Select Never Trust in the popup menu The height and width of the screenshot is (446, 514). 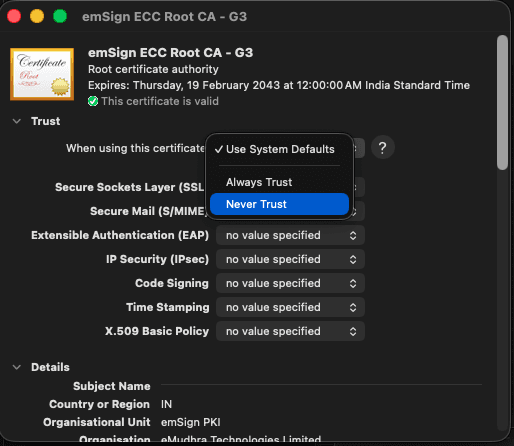pyautogui.click(x=279, y=204)
